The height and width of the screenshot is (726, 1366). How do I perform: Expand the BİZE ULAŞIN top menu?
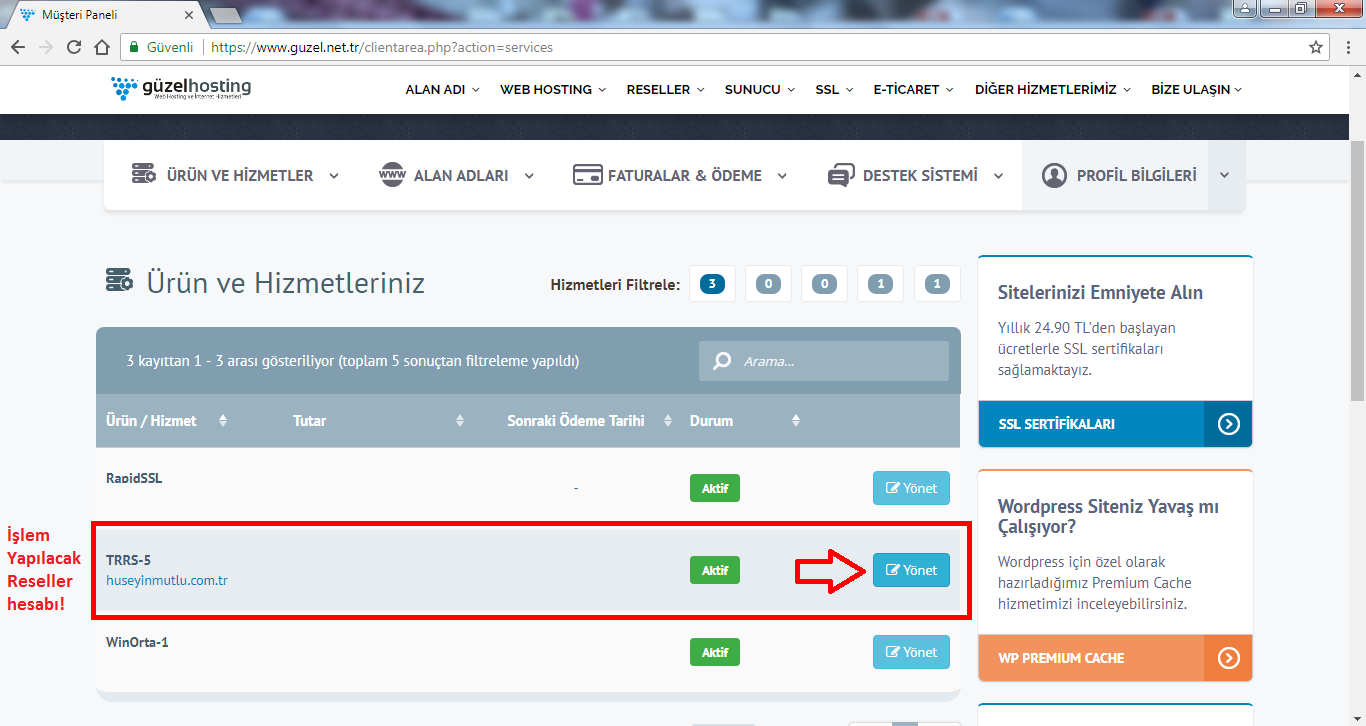[x=1196, y=89]
